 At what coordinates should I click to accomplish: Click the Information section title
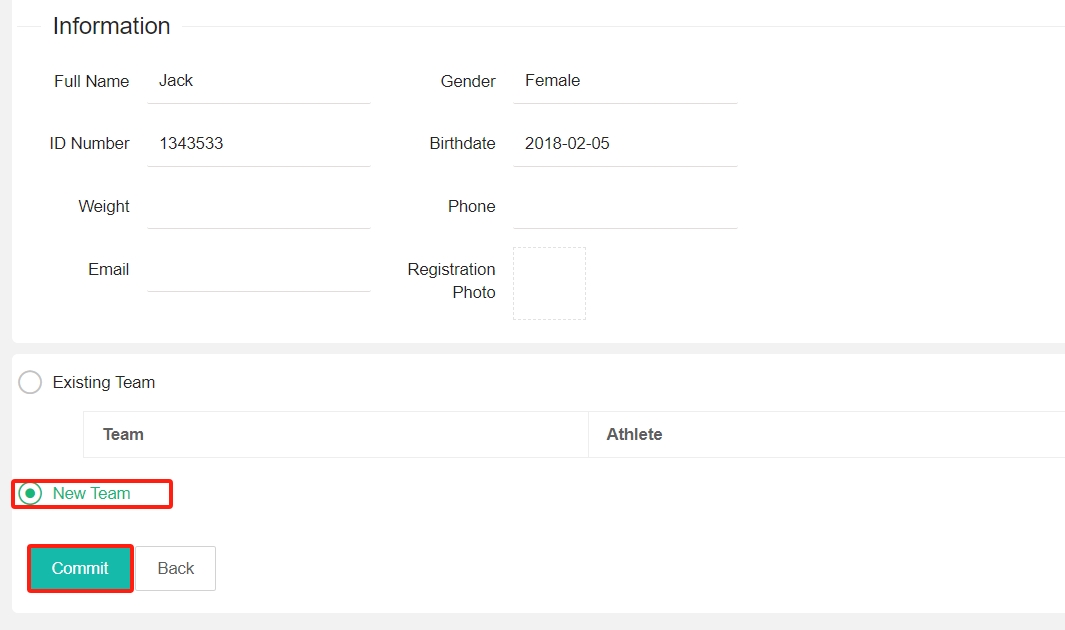111,26
